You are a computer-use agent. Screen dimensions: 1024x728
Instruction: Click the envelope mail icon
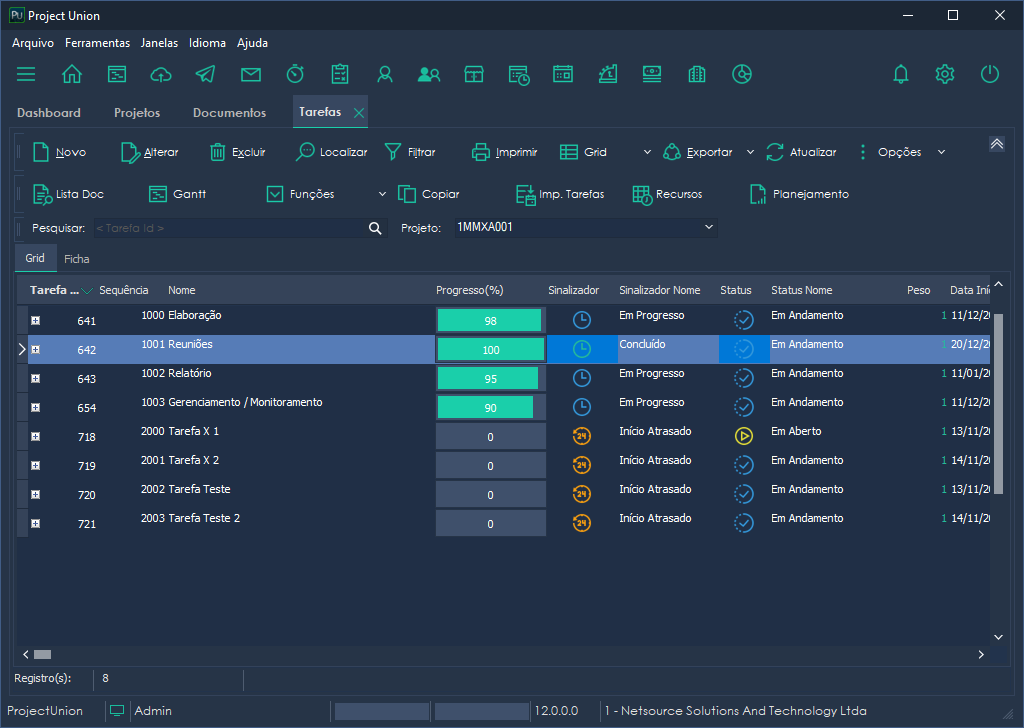250,74
